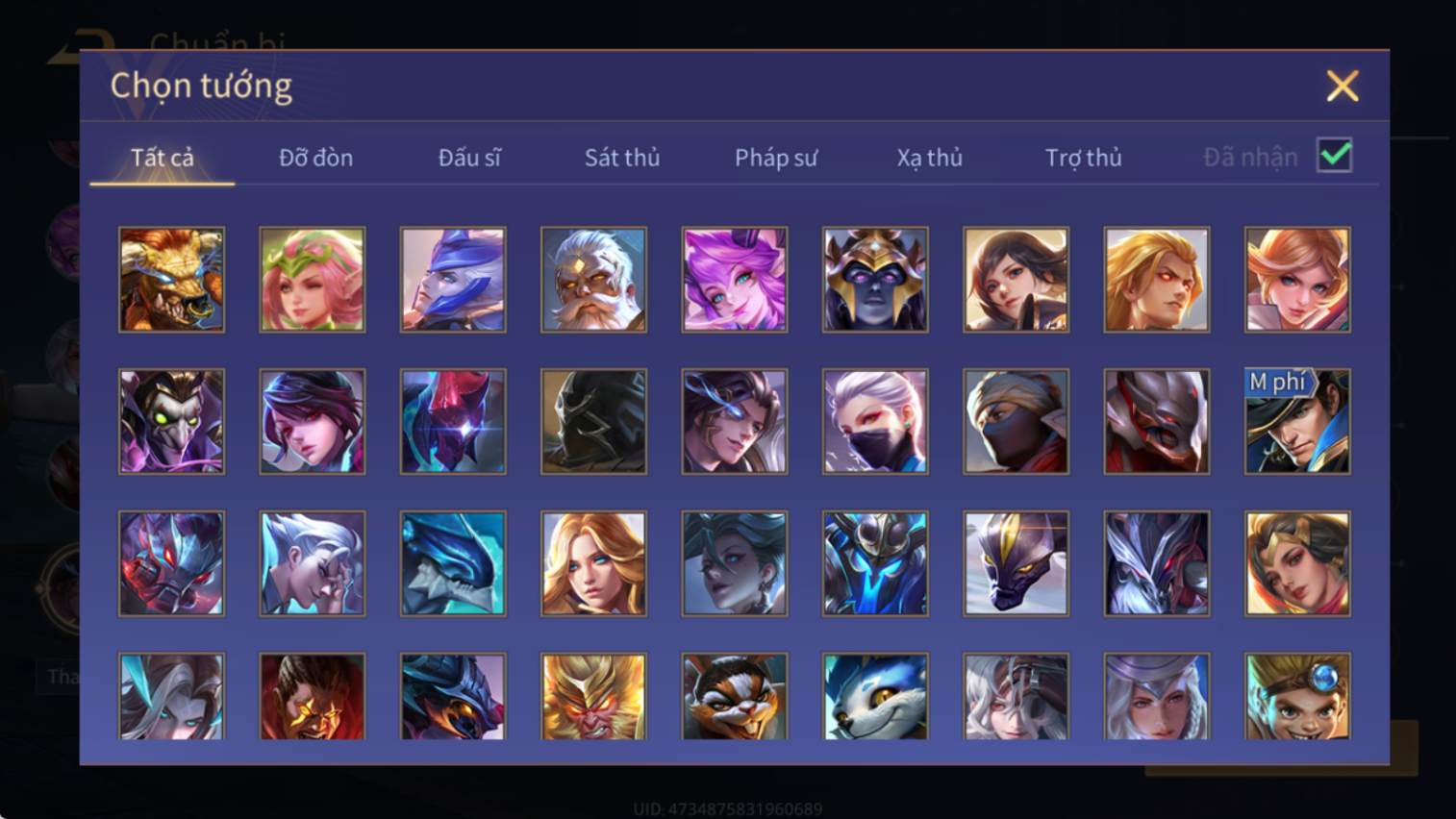The image size is (1456, 819).
Task: Select the golden monkey king hero portrait
Action: click(x=593, y=696)
